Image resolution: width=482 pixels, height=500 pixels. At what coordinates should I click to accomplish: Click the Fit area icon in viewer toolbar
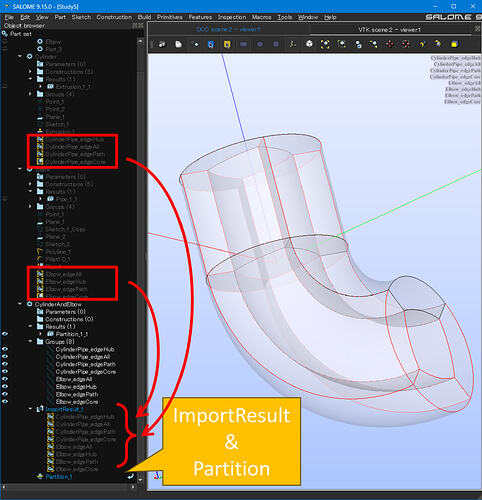[342, 44]
